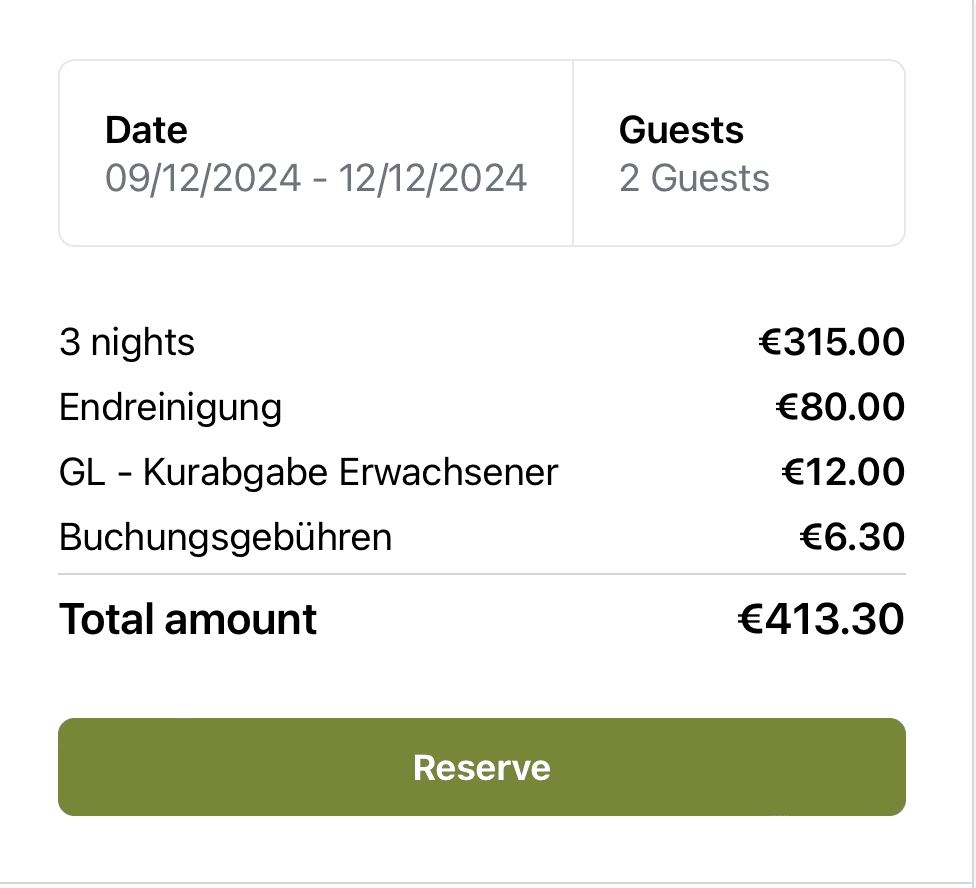Click the vertical divider between Date and Guests
Screen dimensions: 976x888
click(573, 153)
